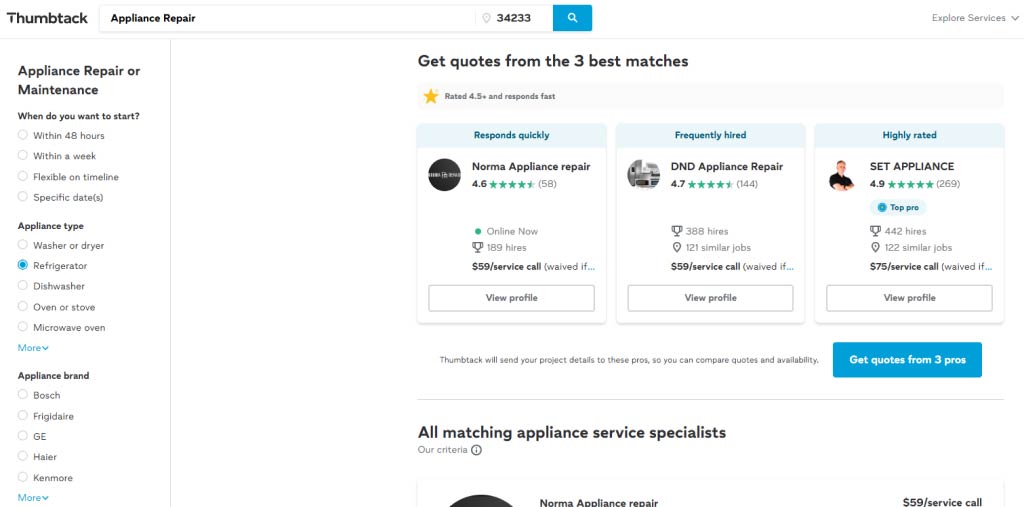Click Norma's $59/service call text in best matches

tap(506, 267)
